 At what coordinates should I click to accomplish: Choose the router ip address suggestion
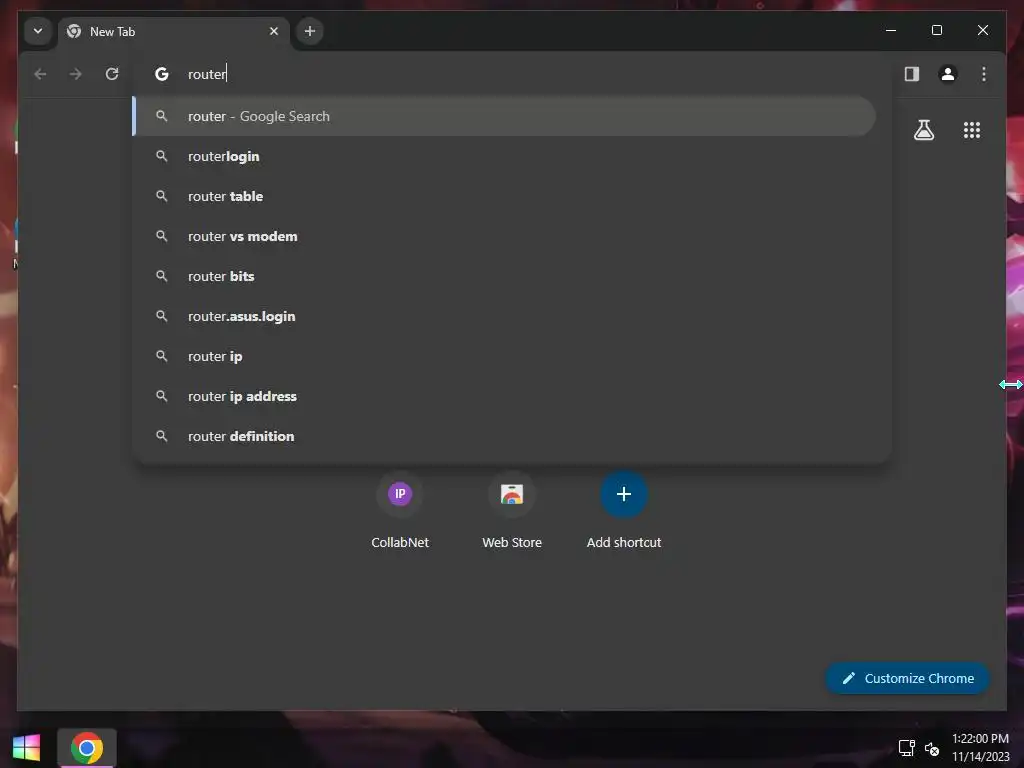[x=504, y=396]
